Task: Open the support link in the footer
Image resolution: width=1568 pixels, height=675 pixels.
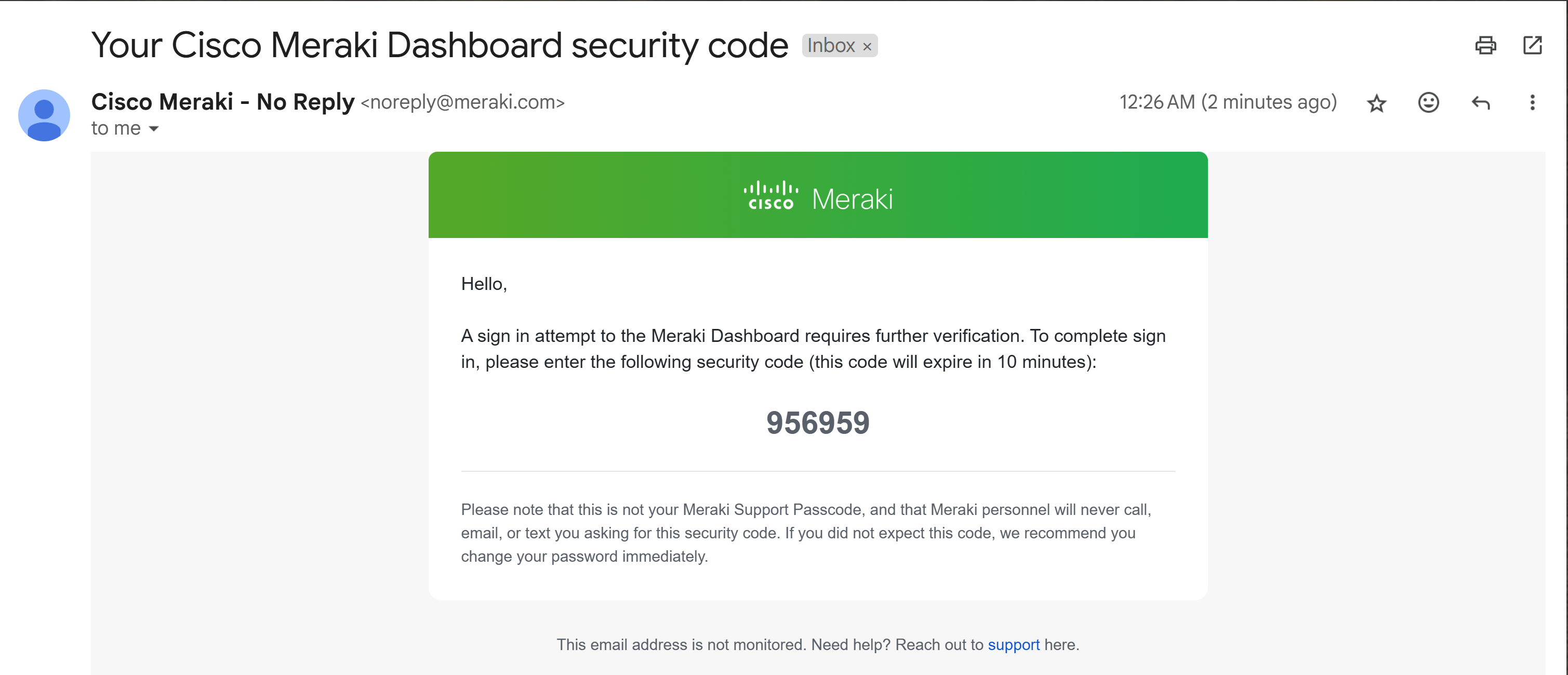Action: pos(1014,644)
